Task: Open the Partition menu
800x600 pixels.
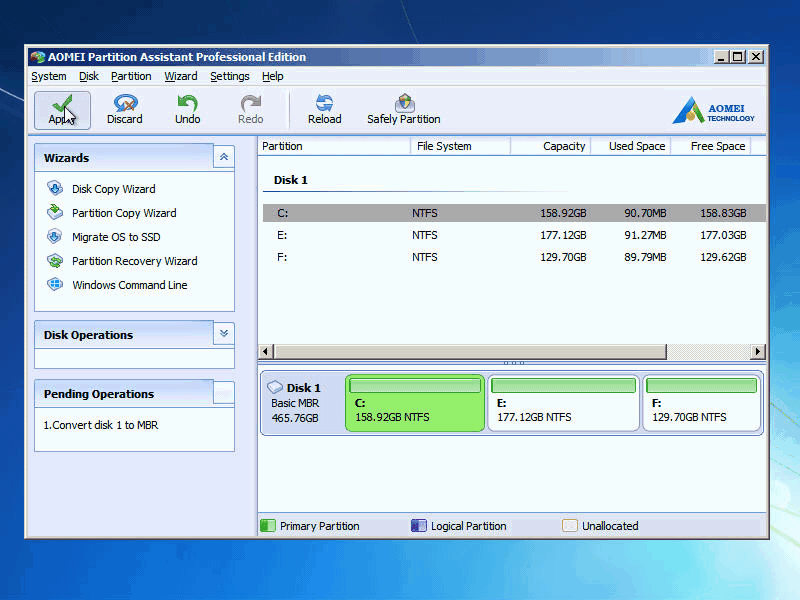Action: coord(131,76)
